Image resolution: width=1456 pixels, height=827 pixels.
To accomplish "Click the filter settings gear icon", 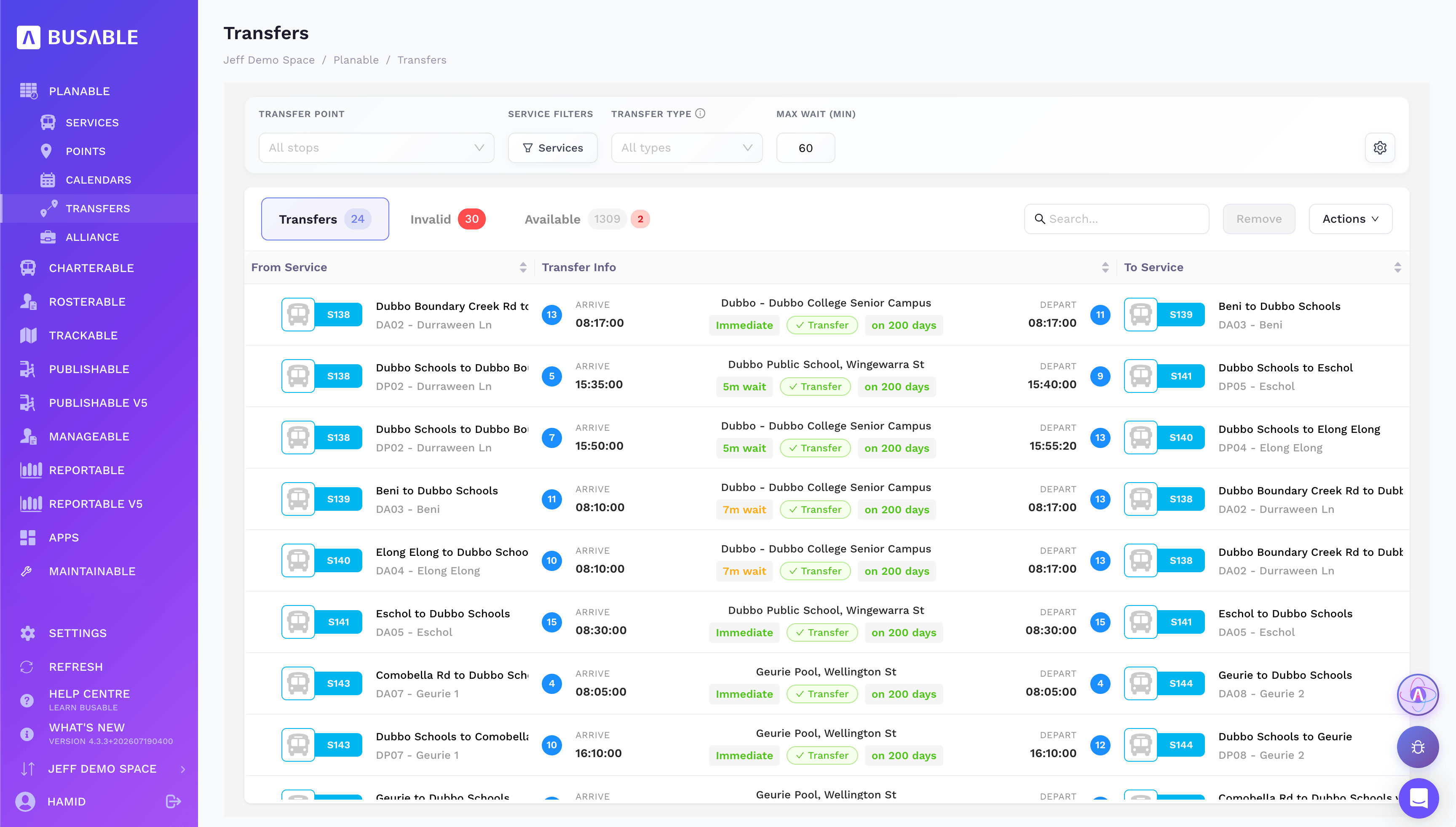I will [x=1380, y=148].
